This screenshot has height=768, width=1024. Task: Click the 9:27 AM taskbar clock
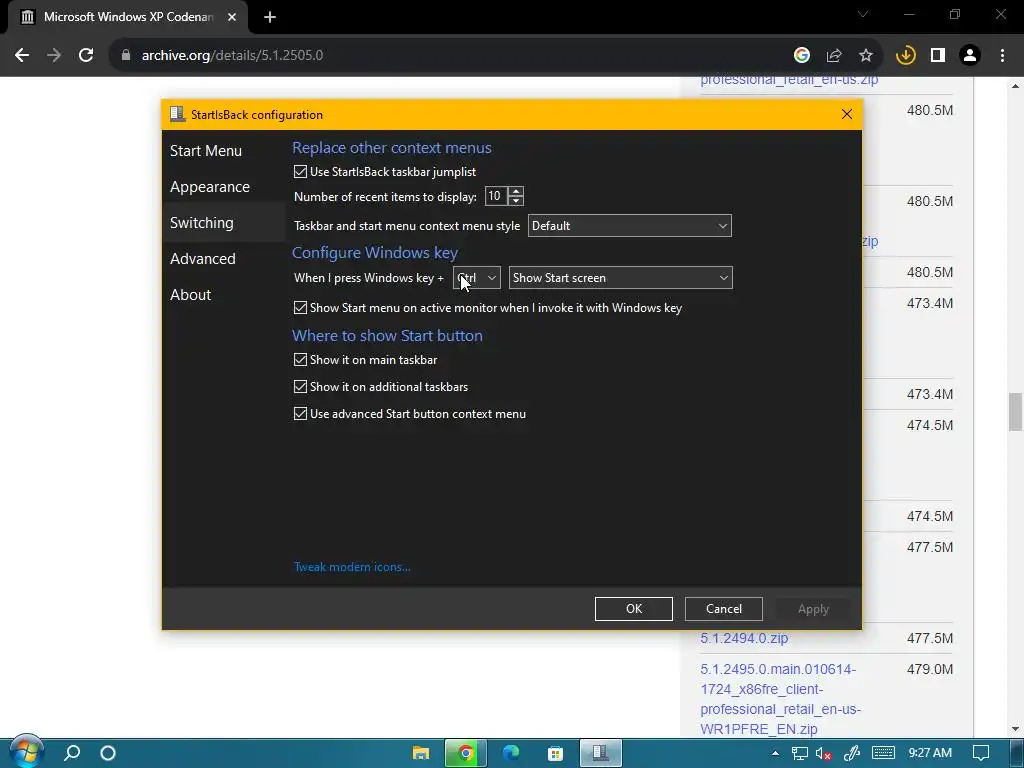930,753
